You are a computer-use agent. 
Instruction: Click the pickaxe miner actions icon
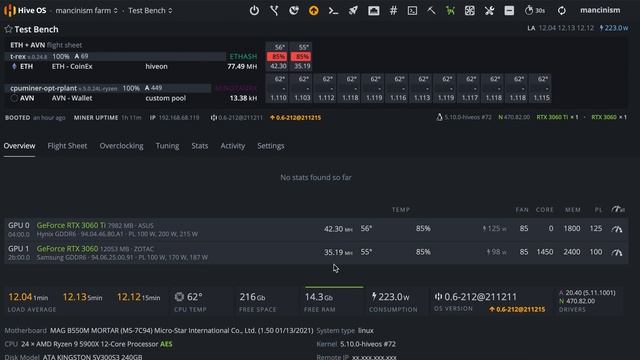click(x=431, y=11)
